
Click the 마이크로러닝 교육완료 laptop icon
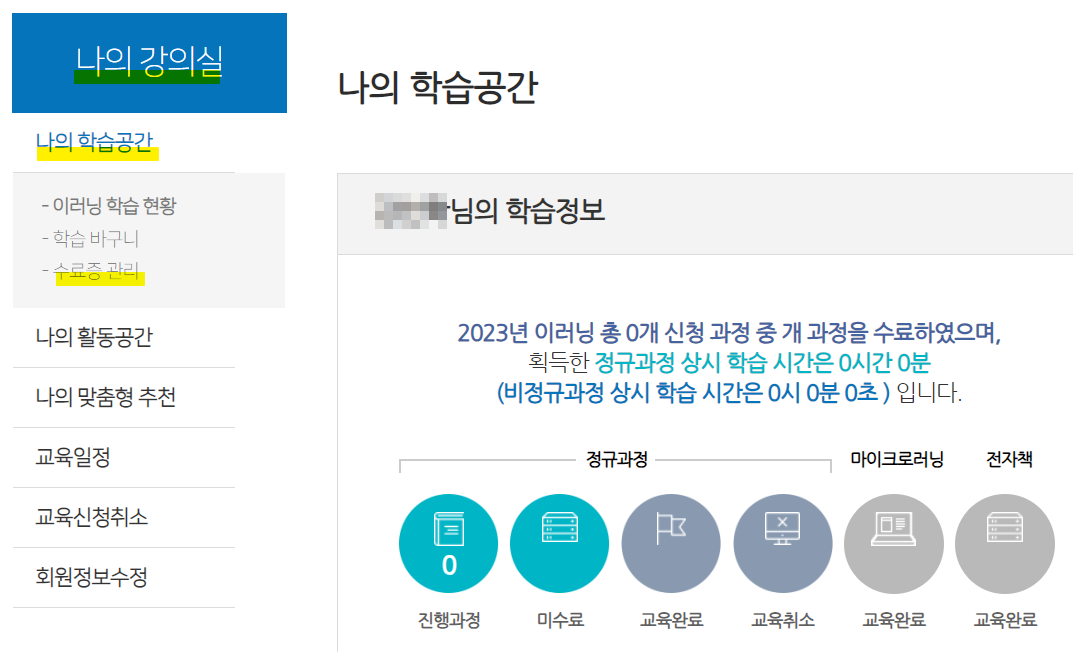tap(894, 543)
